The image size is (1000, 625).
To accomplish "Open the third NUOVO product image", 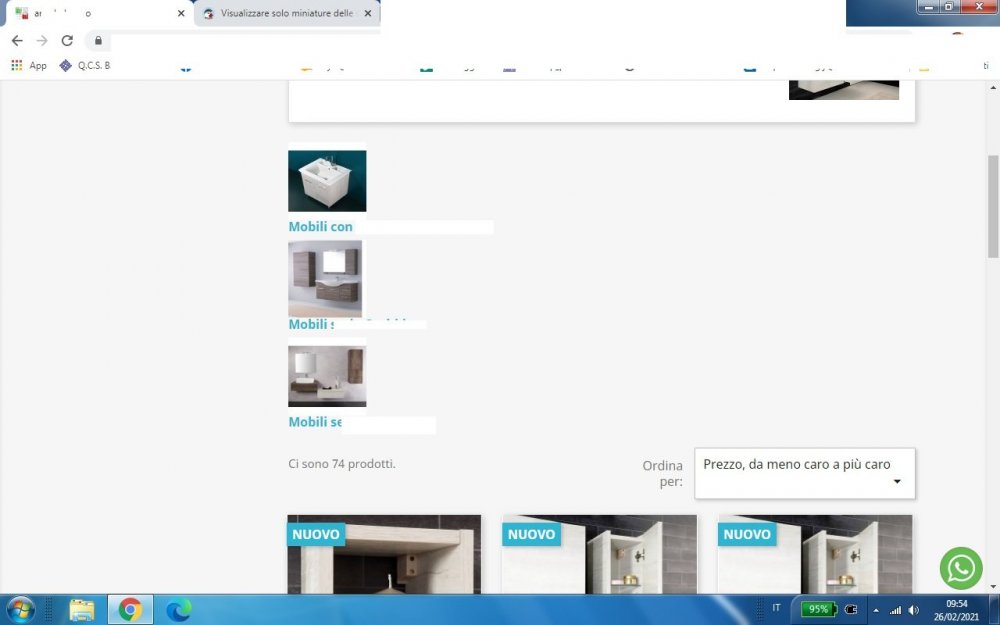I will (x=815, y=555).
